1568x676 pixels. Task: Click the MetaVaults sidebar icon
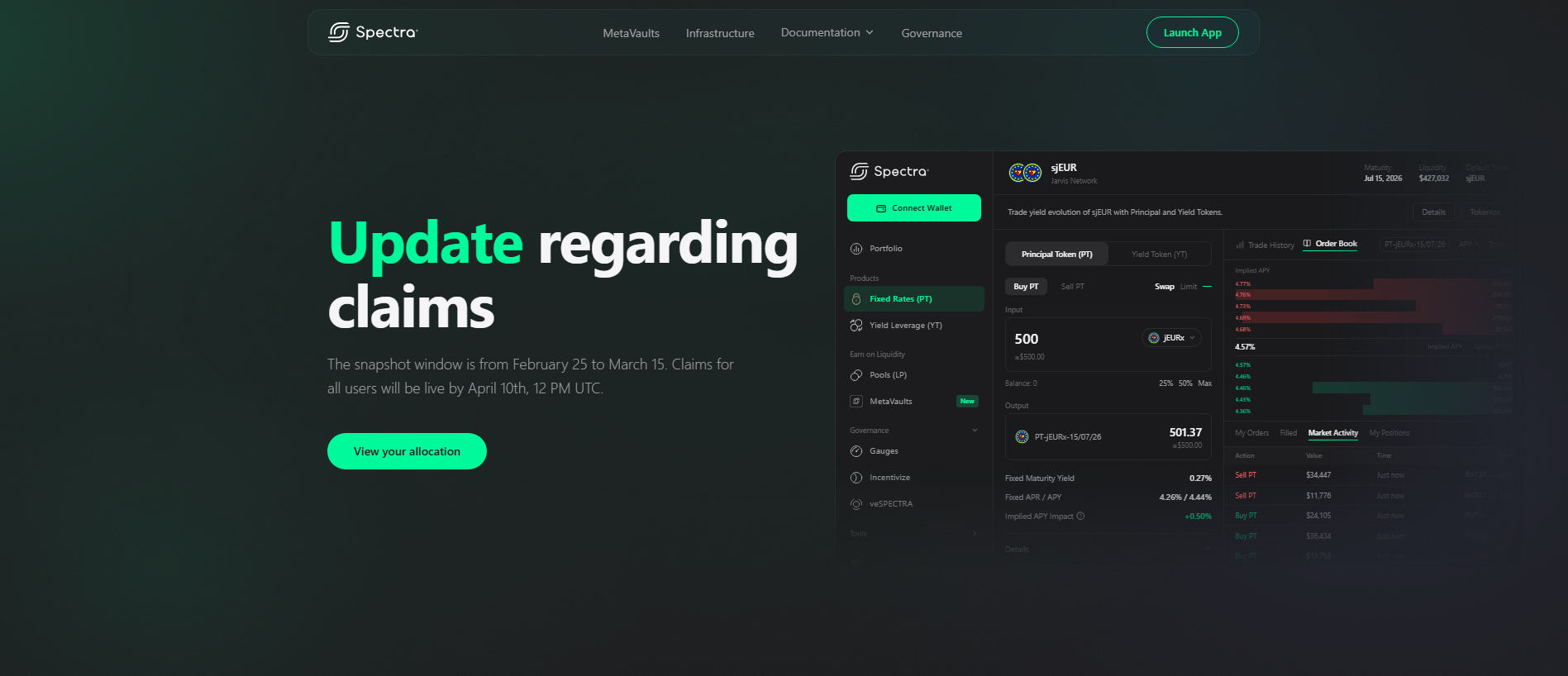(x=856, y=402)
